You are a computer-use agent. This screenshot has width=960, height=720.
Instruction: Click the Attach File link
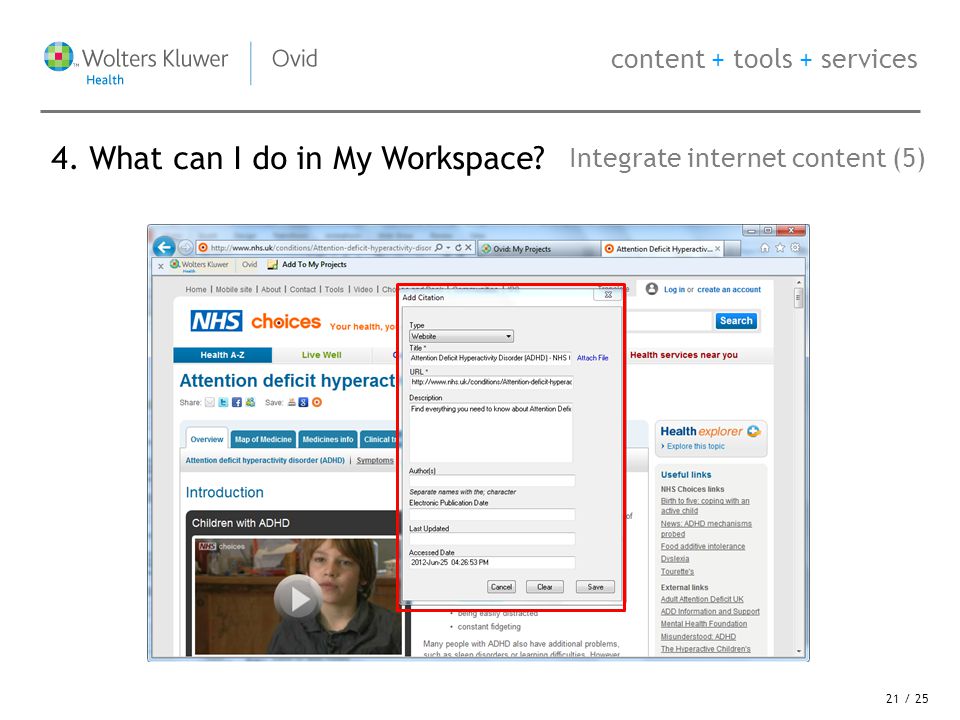tap(593, 358)
